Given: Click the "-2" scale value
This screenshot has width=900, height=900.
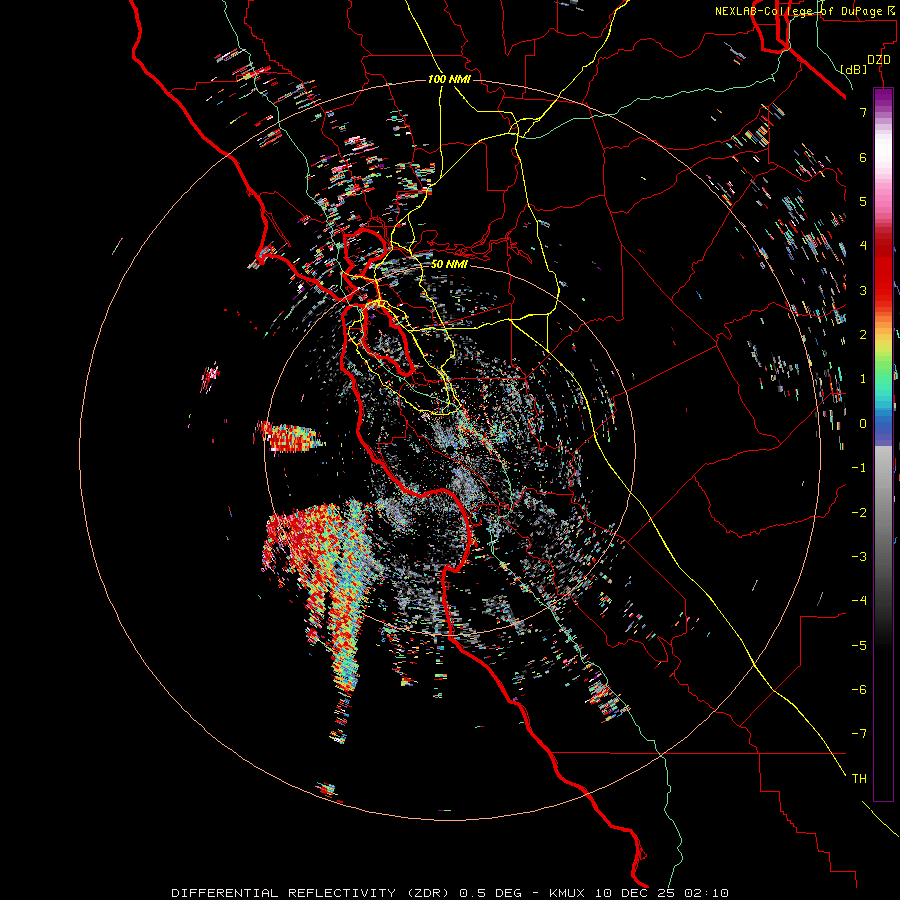Looking at the screenshot, I should tap(859, 513).
